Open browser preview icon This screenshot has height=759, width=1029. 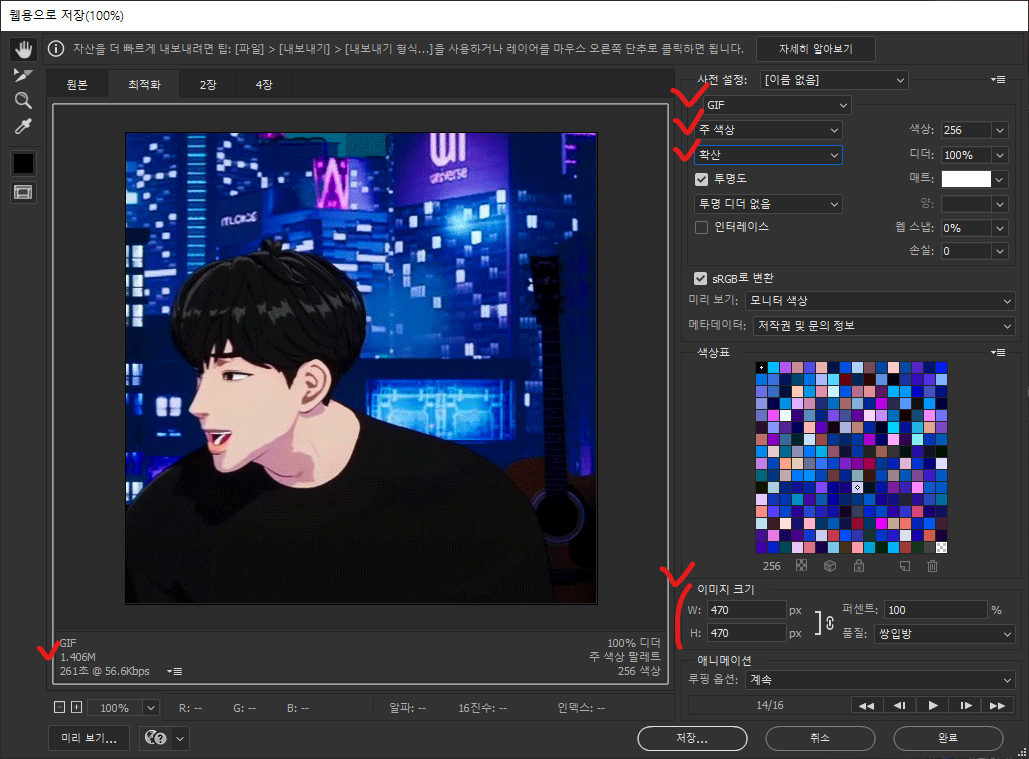[x=156, y=738]
